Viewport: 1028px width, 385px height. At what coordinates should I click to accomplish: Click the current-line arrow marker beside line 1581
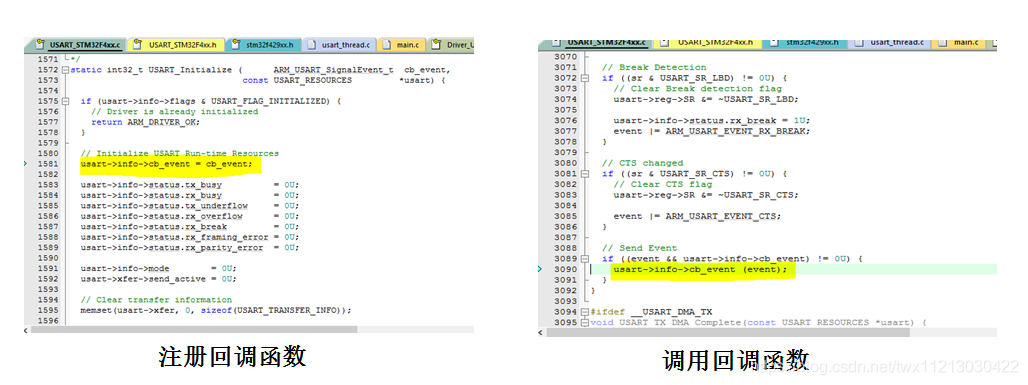pos(26,163)
